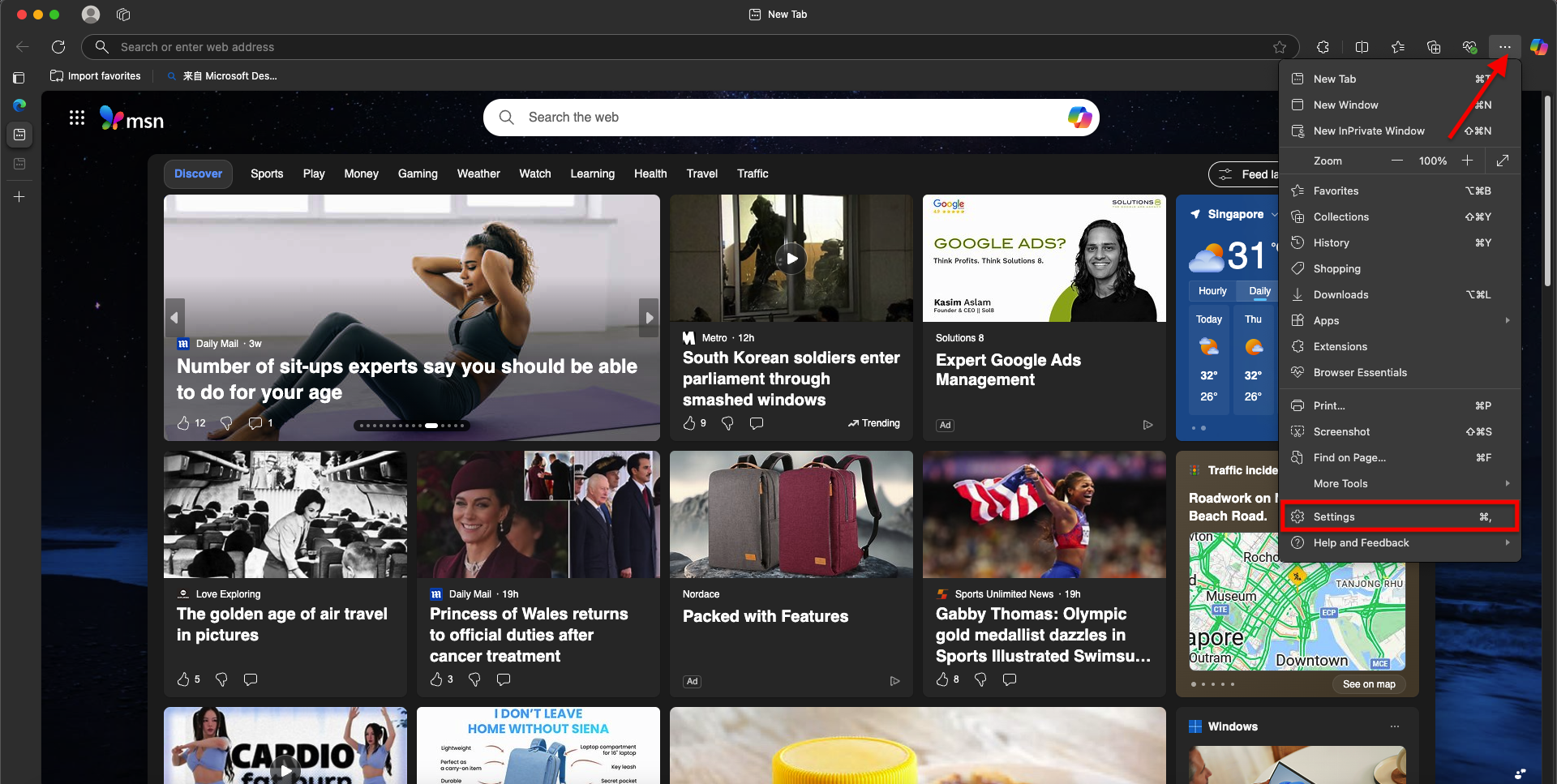Image resolution: width=1557 pixels, height=784 pixels.
Task: Click the page vertical scrollbar
Action: click(x=1548, y=191)
